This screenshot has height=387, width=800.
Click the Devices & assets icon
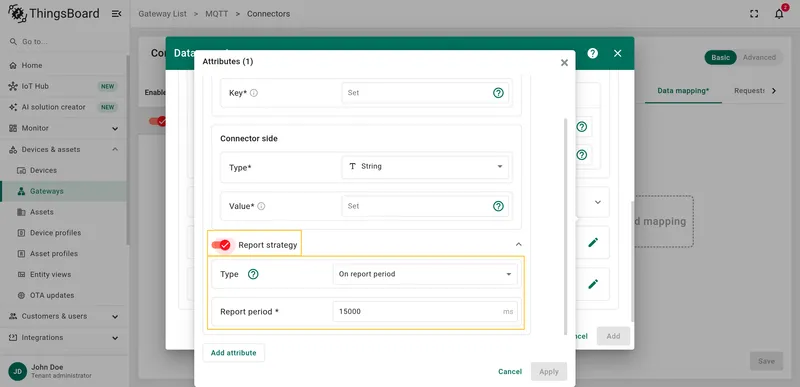tap(13, 149)
